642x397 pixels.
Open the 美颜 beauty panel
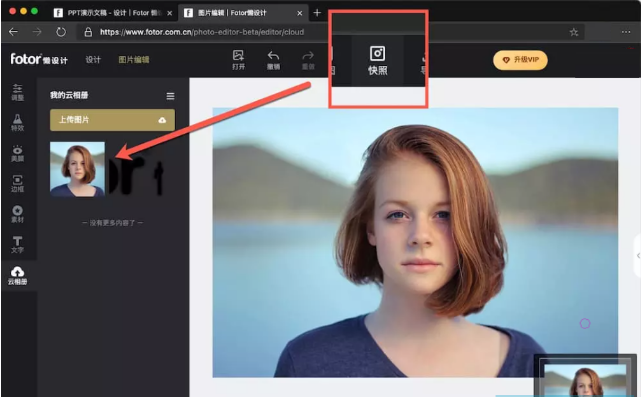coord(18,153)
